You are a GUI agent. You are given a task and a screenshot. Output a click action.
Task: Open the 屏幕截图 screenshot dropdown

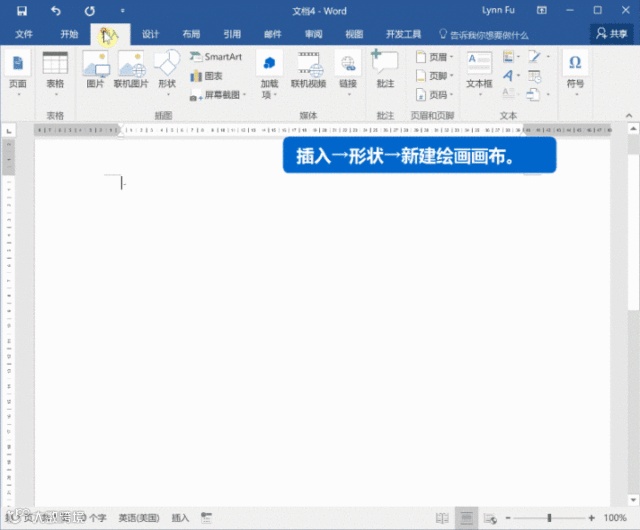[x=218, y=95]
